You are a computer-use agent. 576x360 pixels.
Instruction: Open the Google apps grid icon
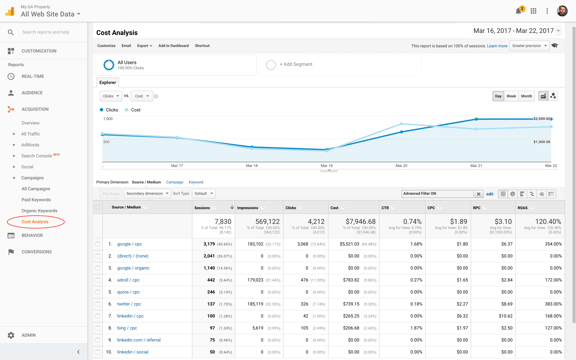533,11
